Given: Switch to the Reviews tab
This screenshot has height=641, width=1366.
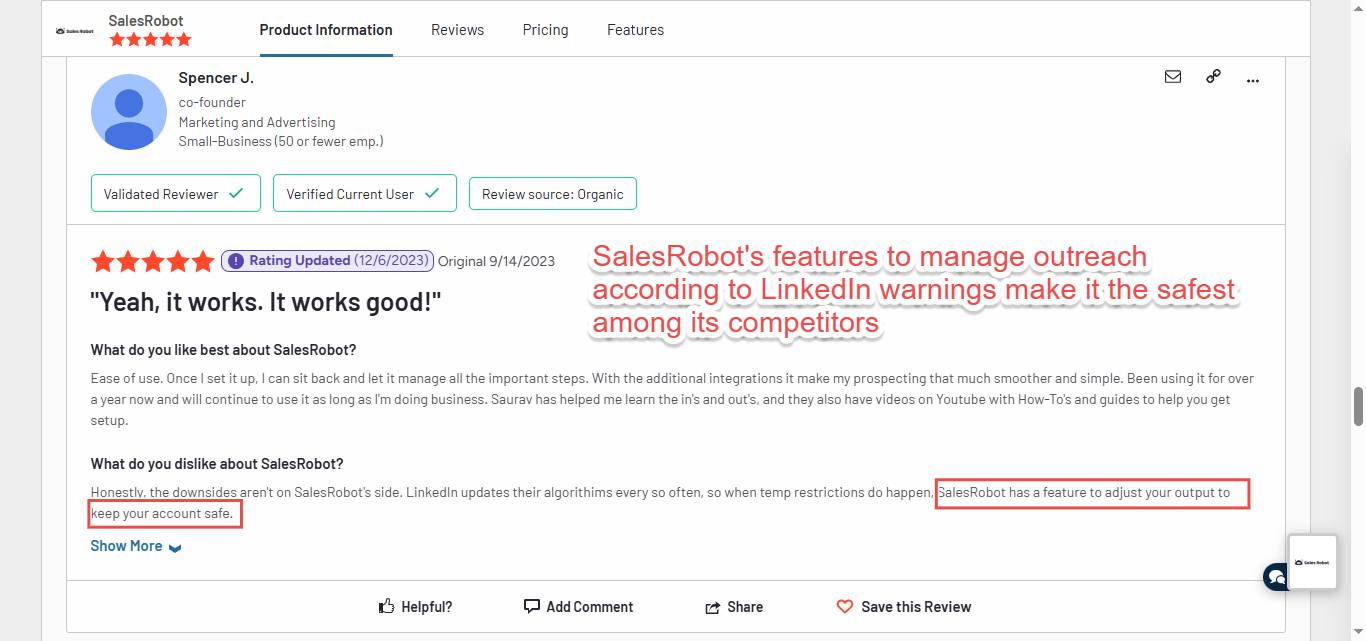Looking at the screenshot, I should coord(457,29).
